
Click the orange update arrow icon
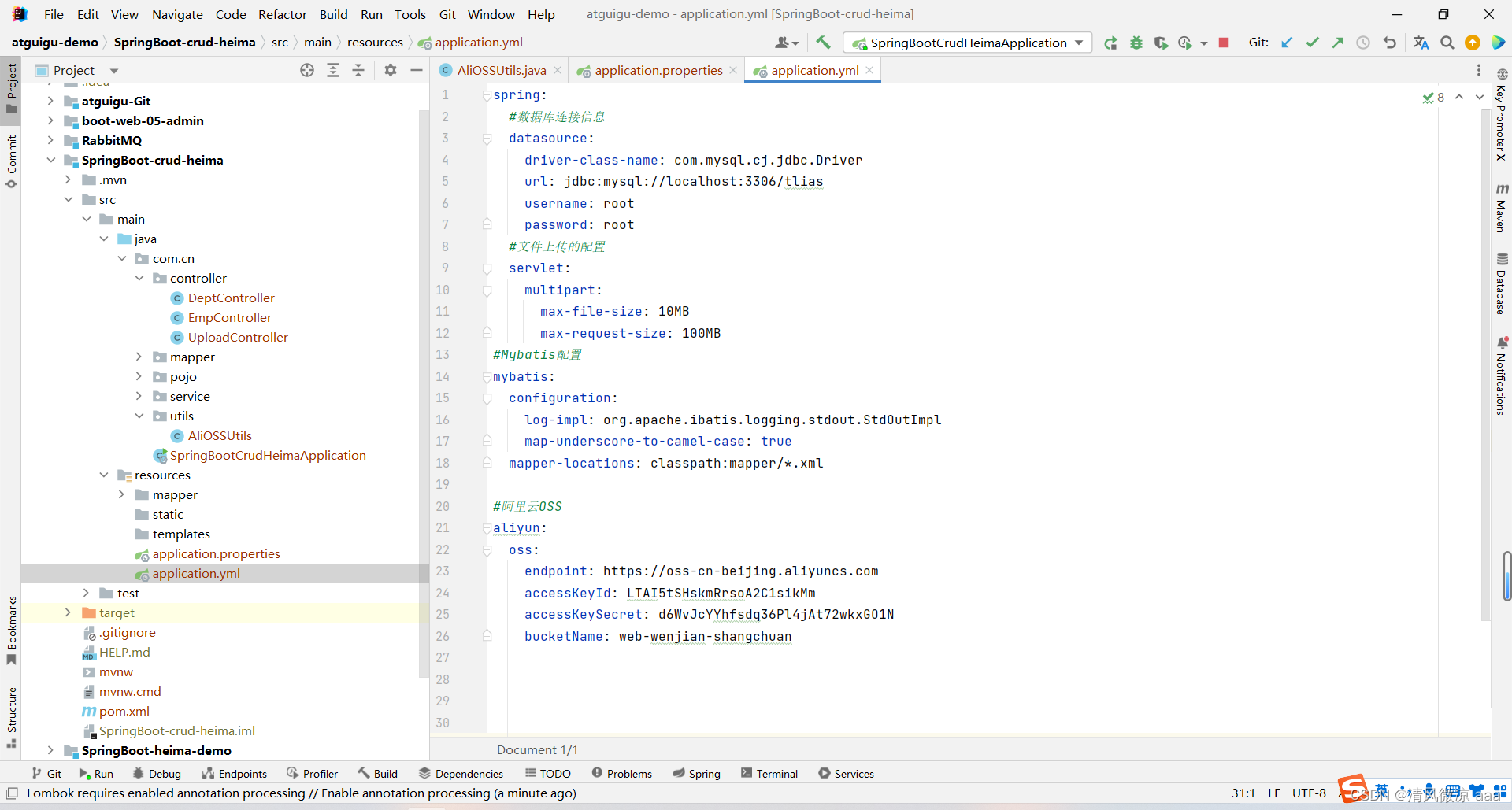(1473, 43)
